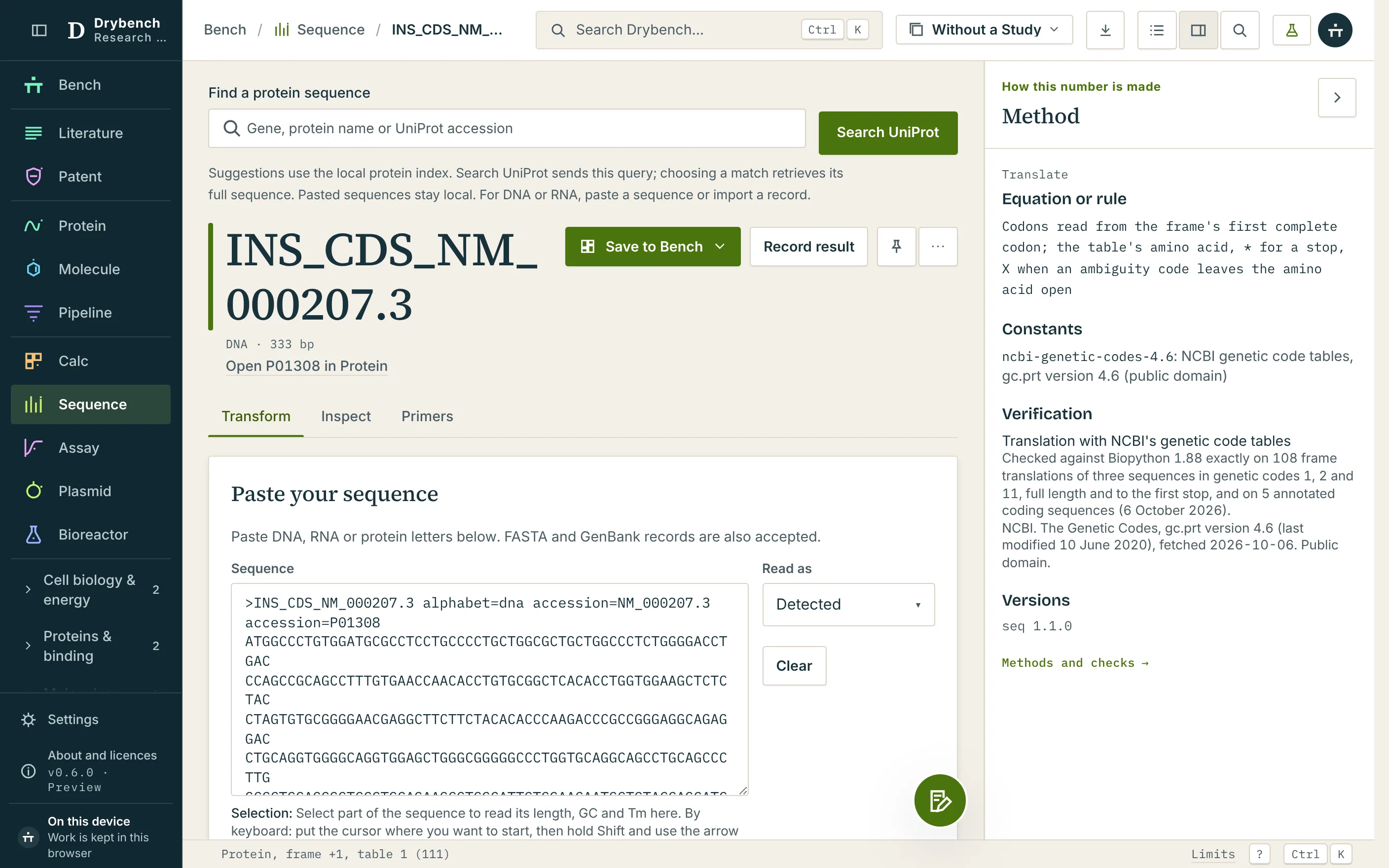Select the Assay module
The image size is (1389, 868).
tap(91, 448)
